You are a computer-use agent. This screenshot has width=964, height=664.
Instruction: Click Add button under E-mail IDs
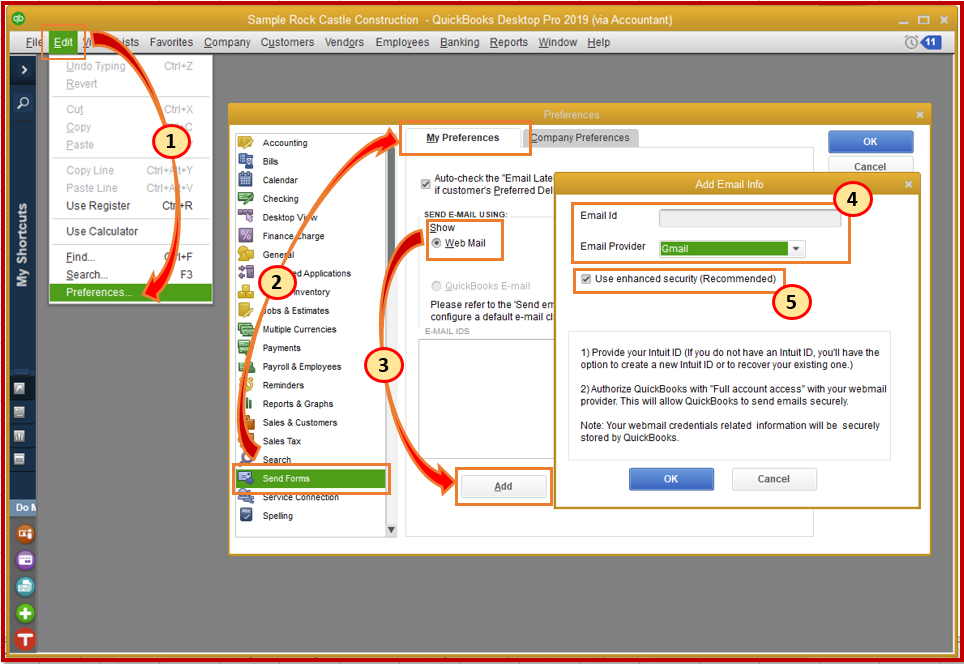[503, 486]
